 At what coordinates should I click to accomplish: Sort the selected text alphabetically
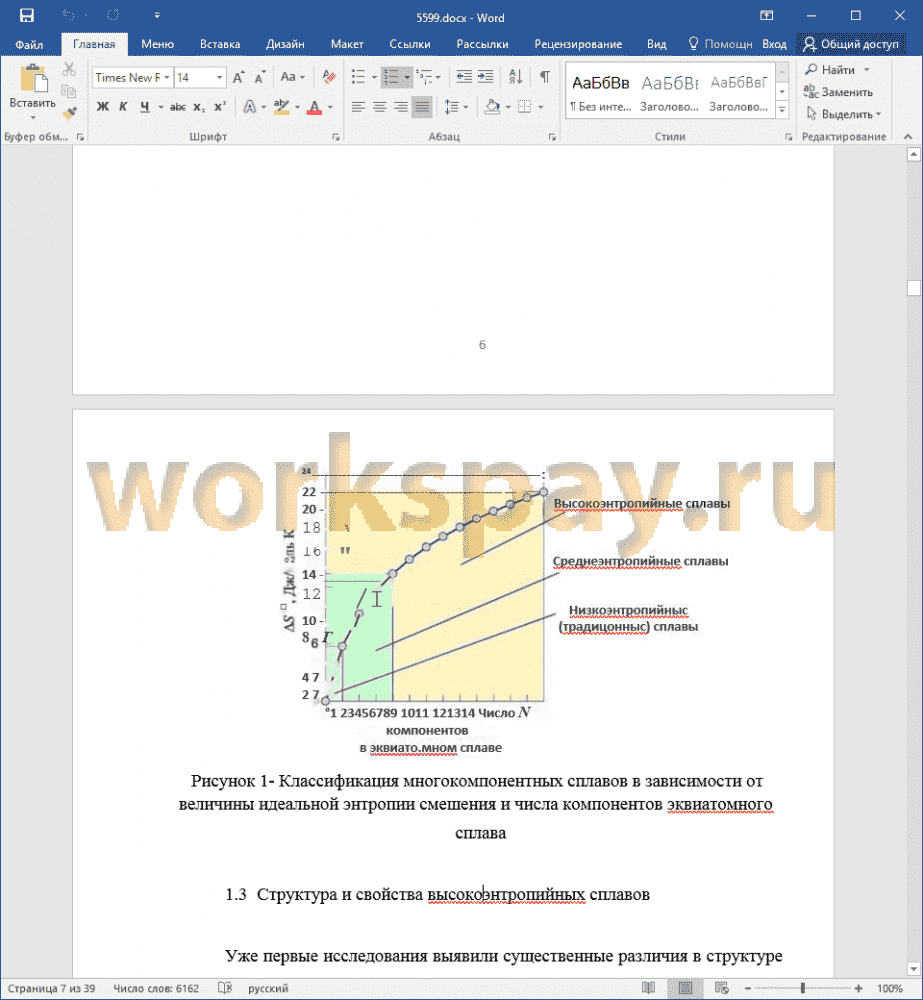tap(515, 77)
